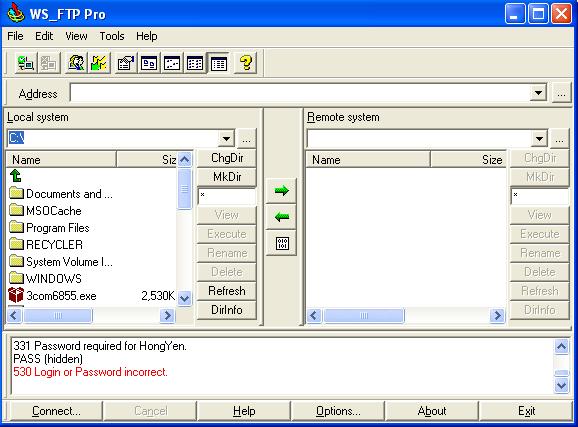Click green left arrow to download files

click(282, 217)
